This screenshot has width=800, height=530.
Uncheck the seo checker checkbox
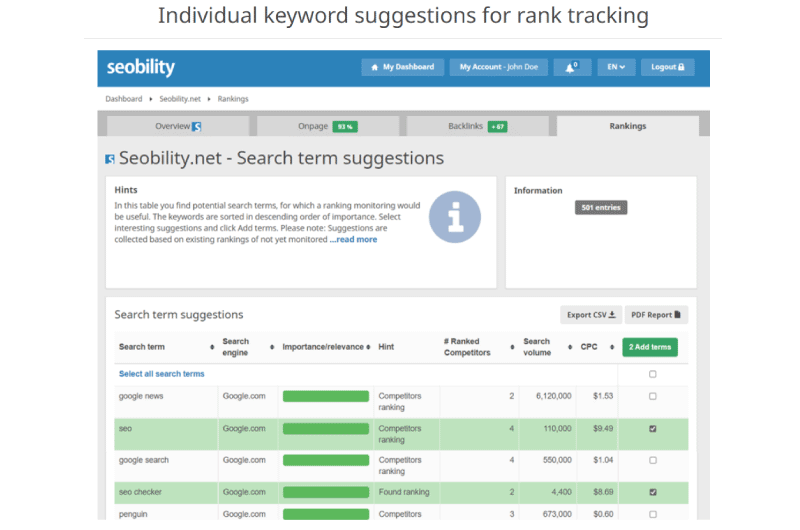(653, 492)
